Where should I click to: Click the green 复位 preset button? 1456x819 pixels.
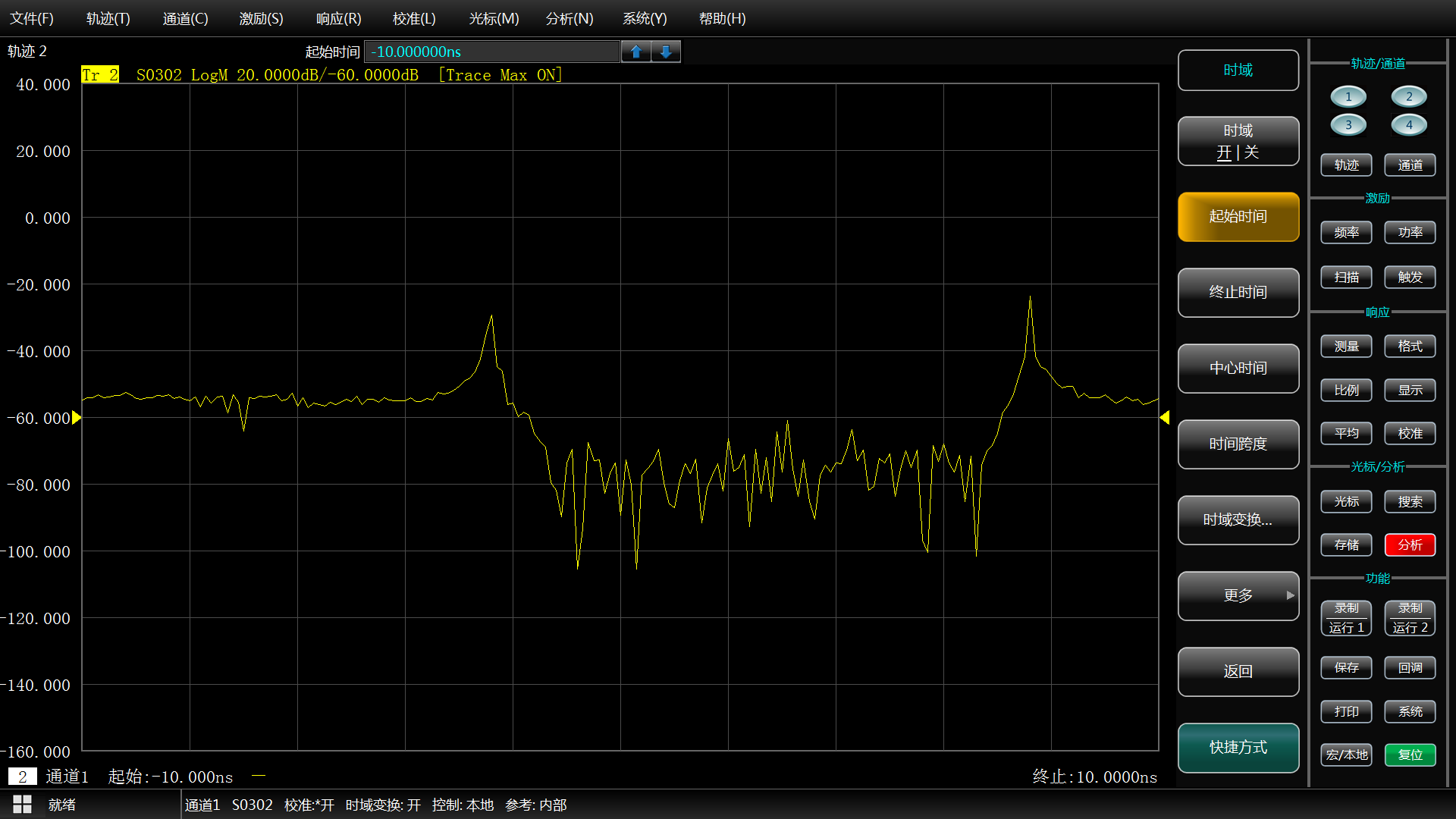1410,755
